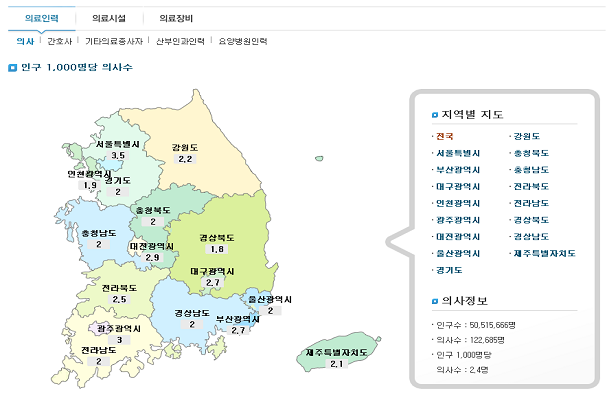Click 서울특별시 link in region list
The height and width of the screenshot is (399, 607).
click(x=458, y=153)
